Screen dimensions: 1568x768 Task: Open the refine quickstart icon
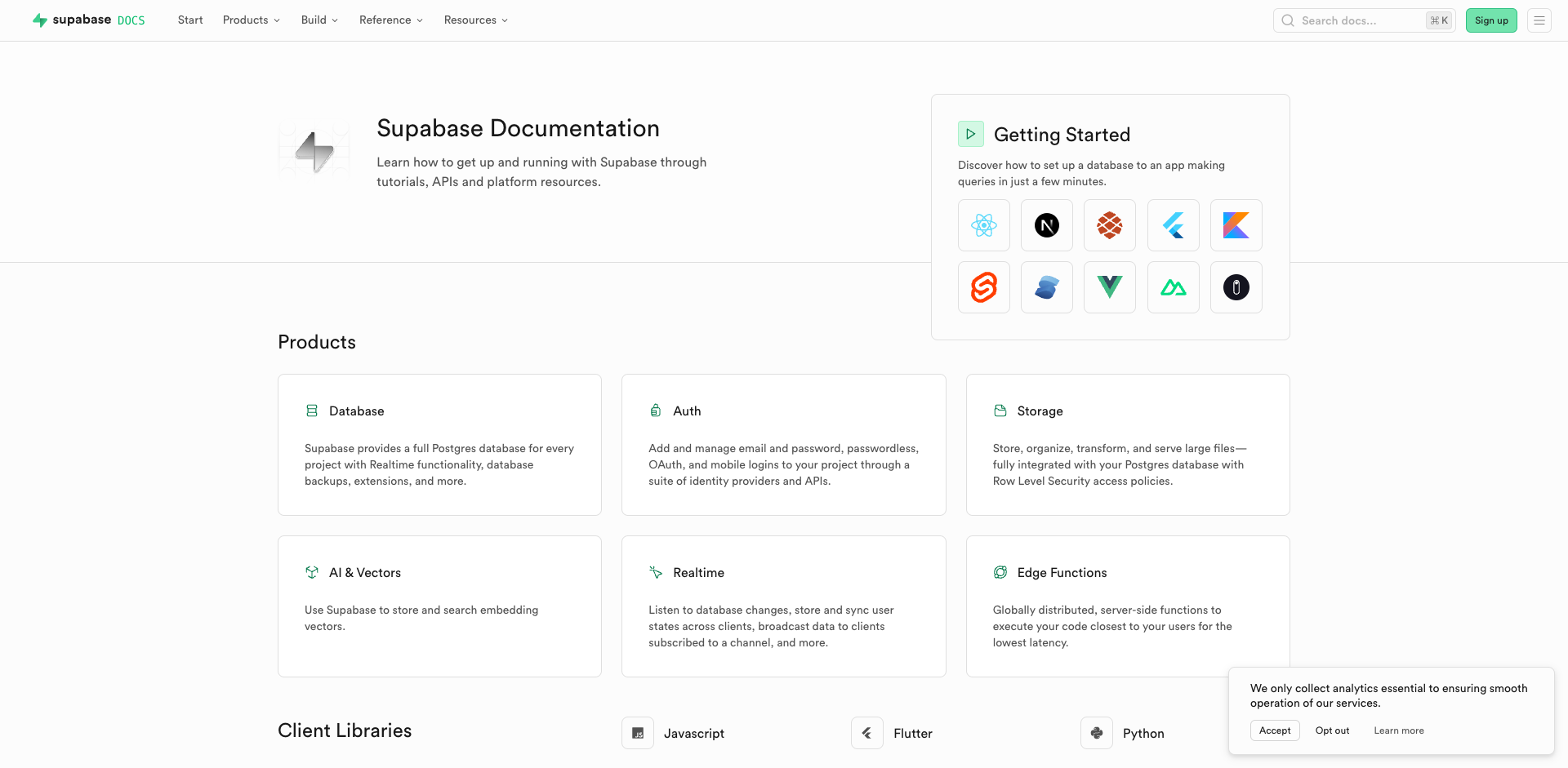click(x=1236, y=287)
